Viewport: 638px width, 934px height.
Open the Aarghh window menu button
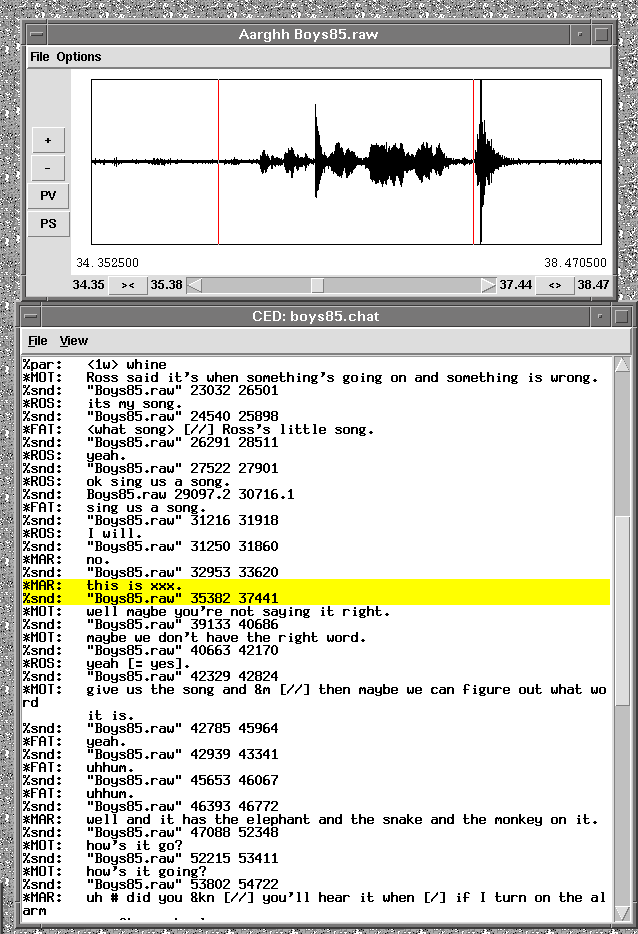click(x=36, y=35)
